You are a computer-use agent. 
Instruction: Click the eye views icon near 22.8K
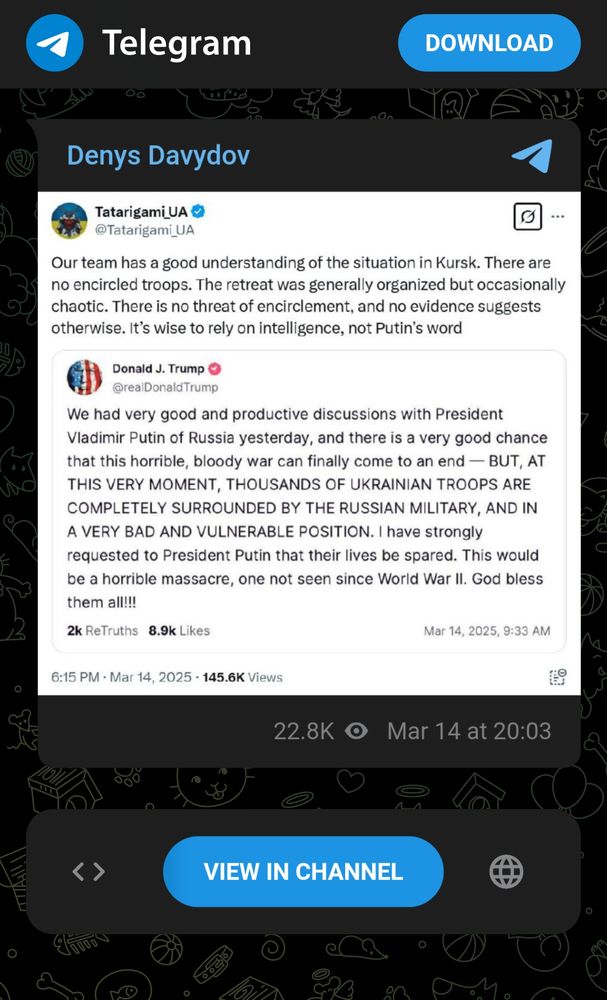pyautogui.click(x=356, y=731)
